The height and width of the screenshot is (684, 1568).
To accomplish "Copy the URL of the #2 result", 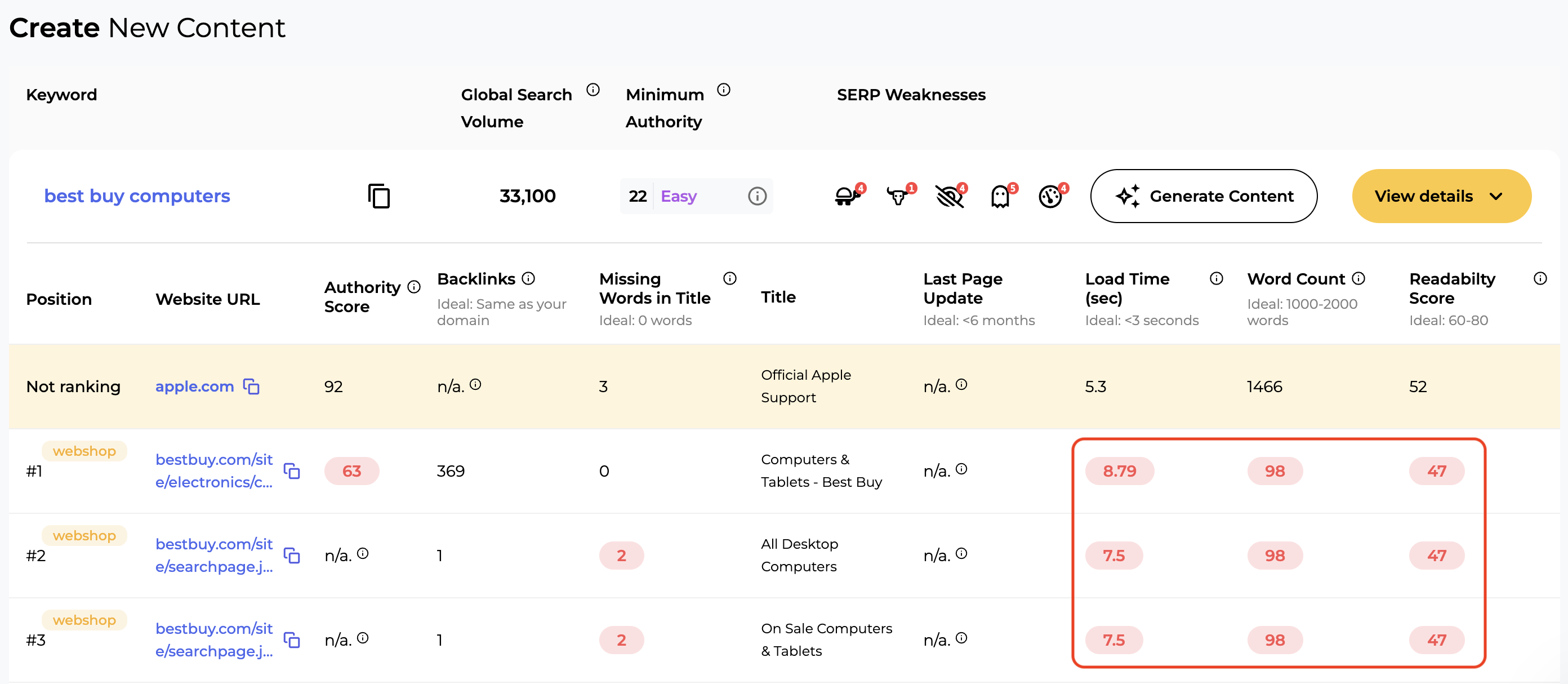I will click(292, 556).
